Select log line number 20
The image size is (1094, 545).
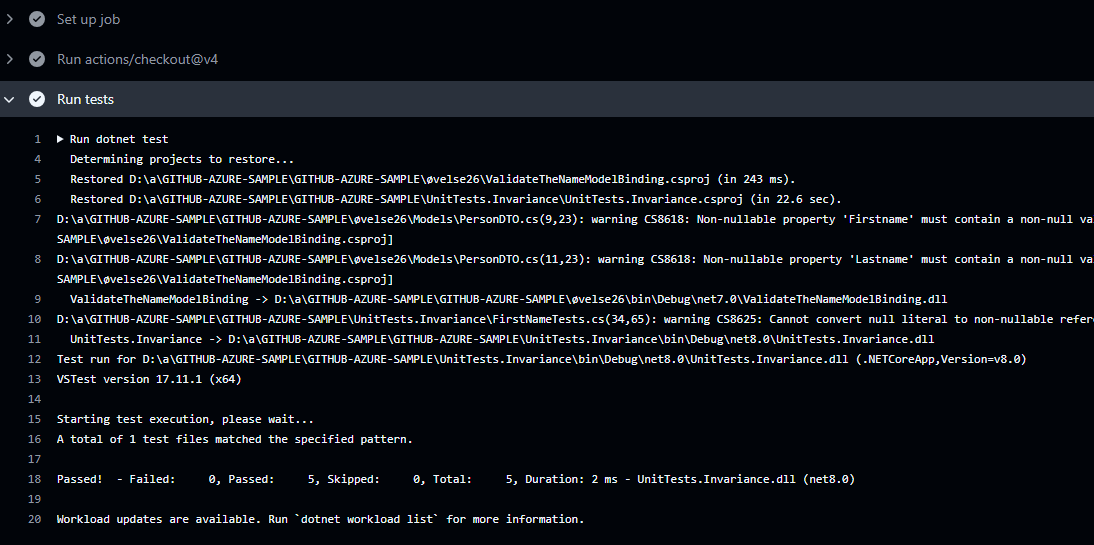pyautogui.click(x=35, y=519)
